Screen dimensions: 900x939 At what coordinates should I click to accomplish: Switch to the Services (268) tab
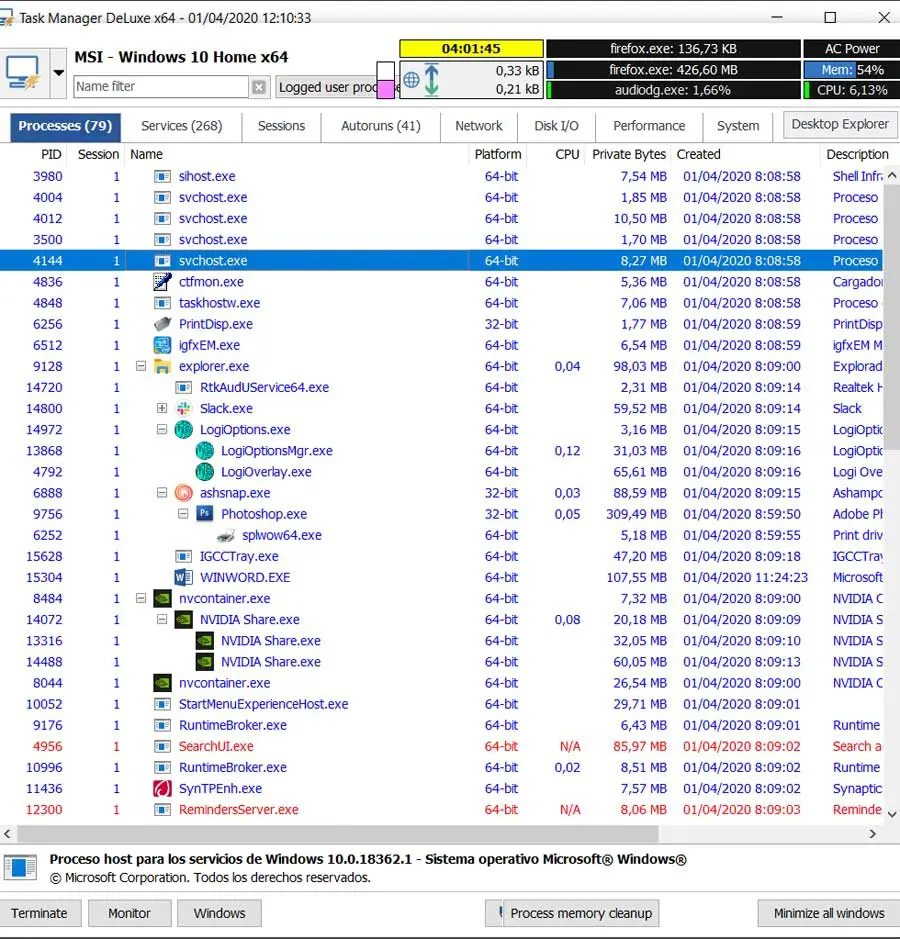coord(181,126)
